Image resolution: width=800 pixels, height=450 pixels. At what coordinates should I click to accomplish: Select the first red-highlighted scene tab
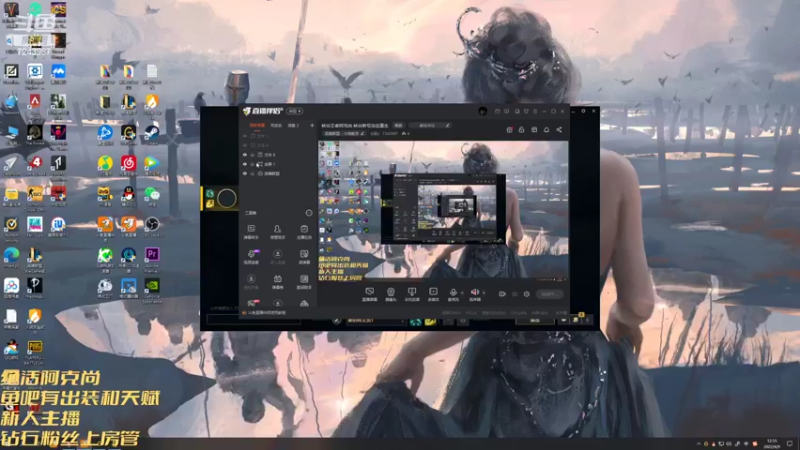point(257,126)
